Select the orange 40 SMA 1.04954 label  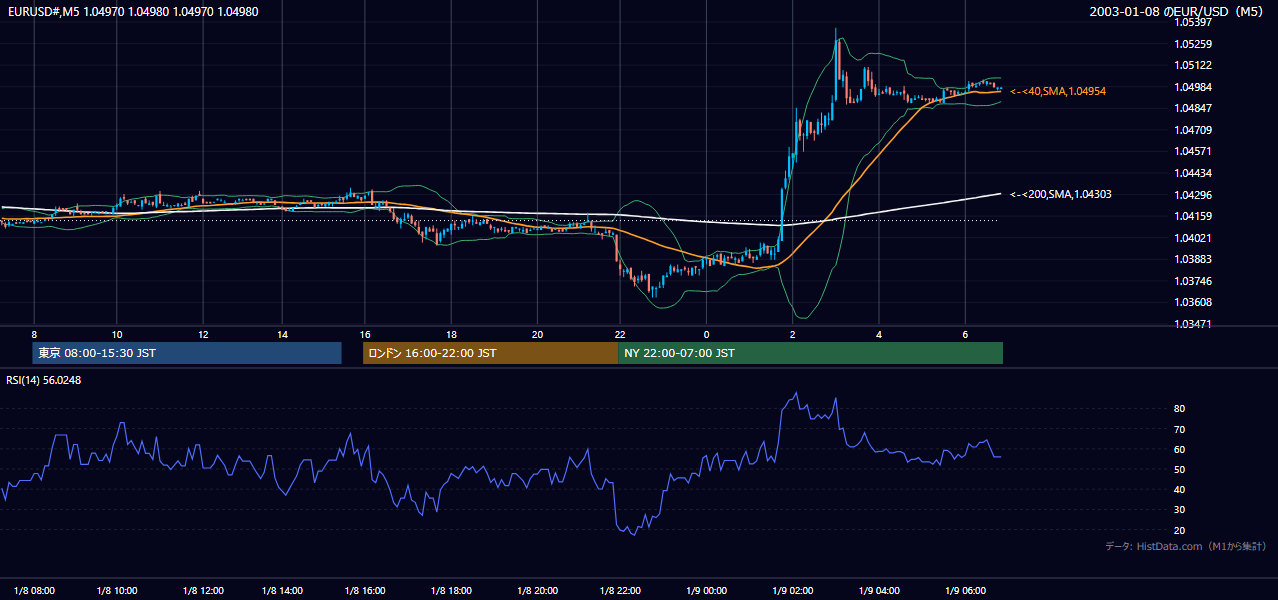pyautogui.click(x=1058, y=91)
